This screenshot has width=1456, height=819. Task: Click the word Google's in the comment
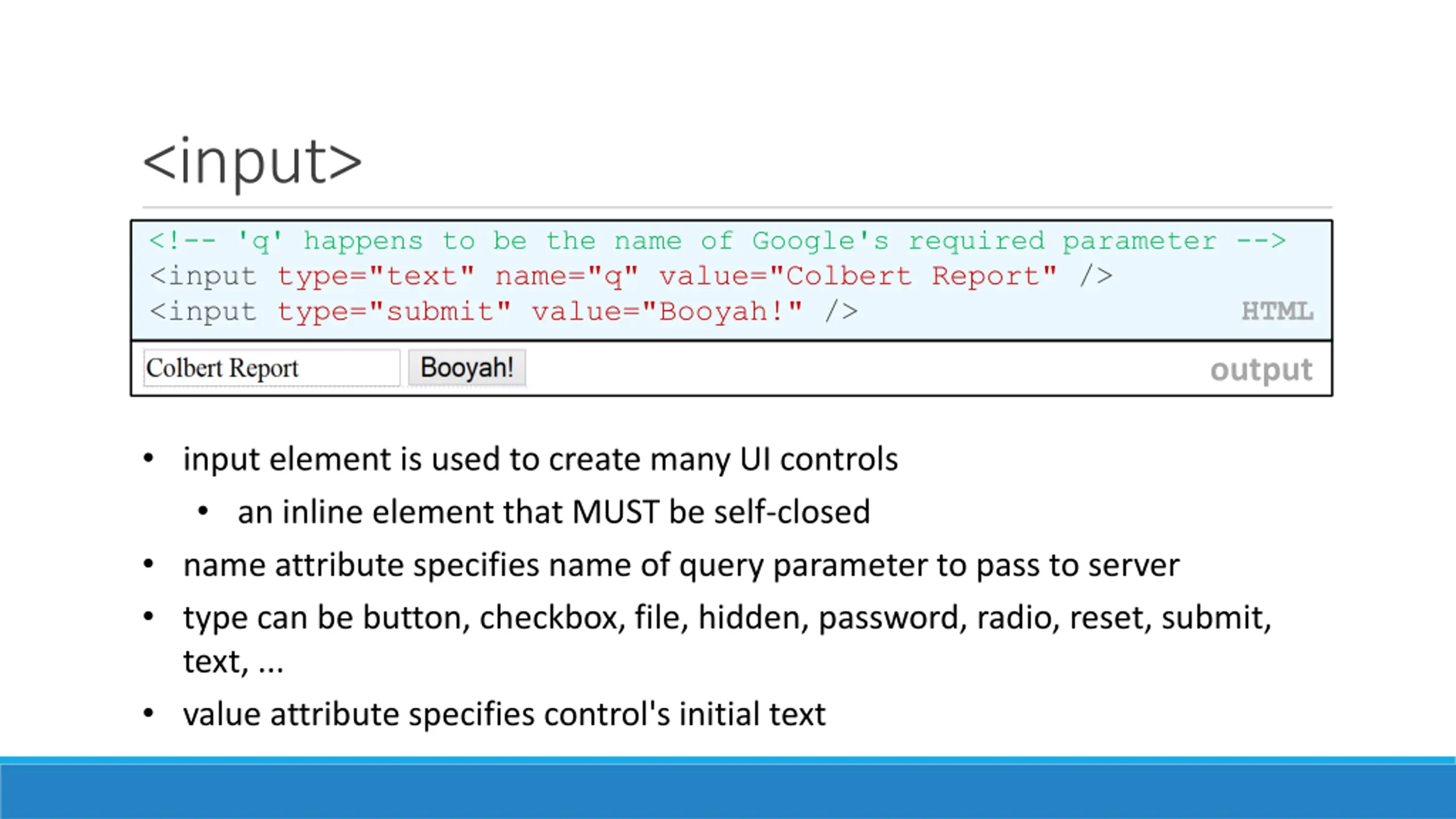[820, 241]
